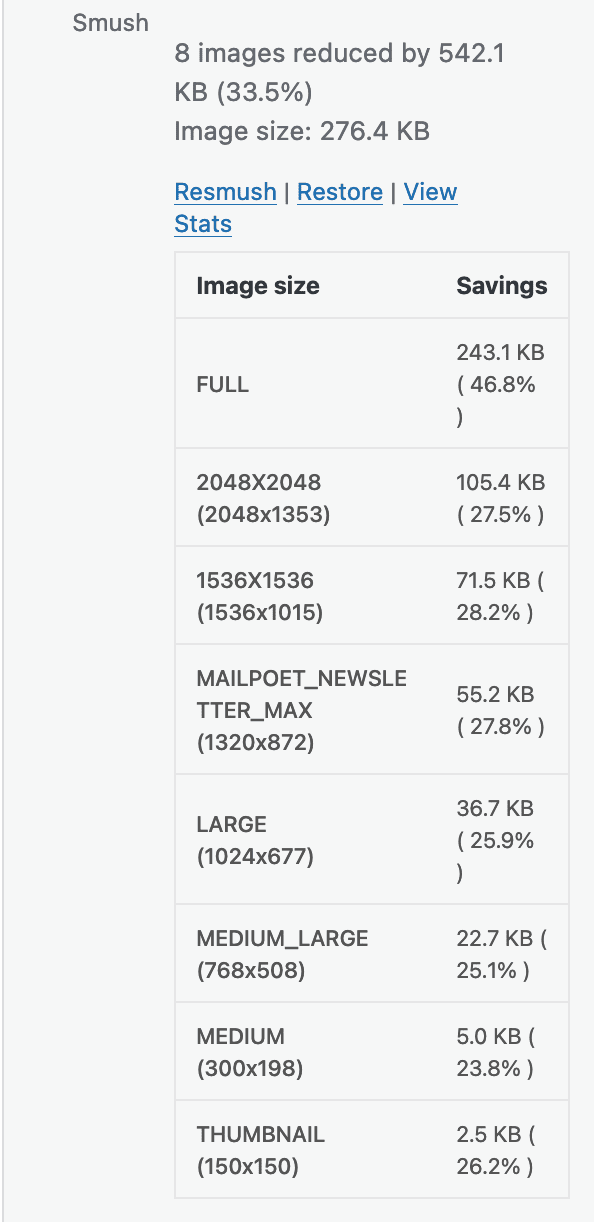The image size is (594, 1222).
Task: Collapse the table with View Stats link
Action: (316, 208)
